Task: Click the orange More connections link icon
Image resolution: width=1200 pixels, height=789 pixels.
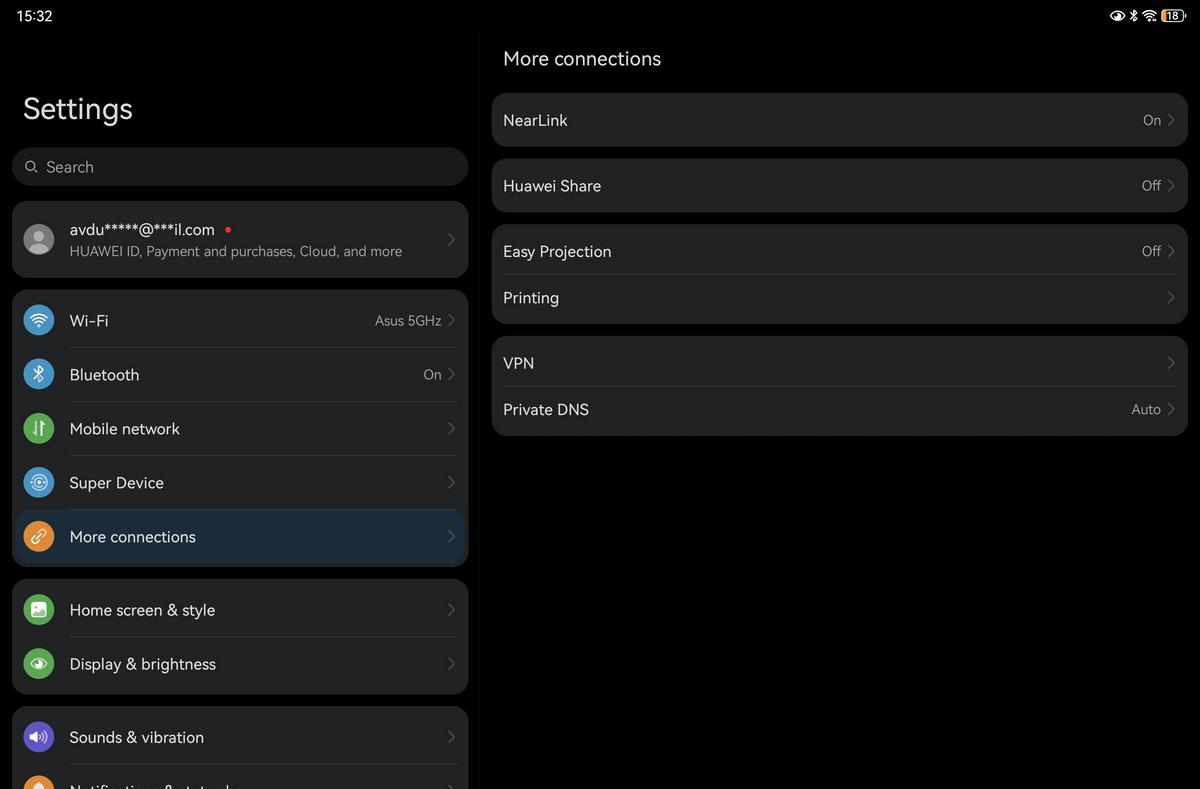Action: [39, 537]
